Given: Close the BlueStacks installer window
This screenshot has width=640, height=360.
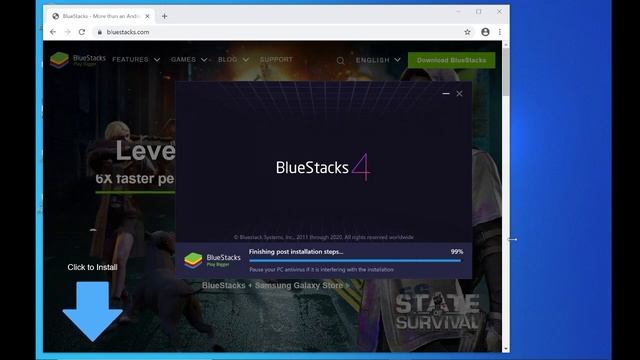Looking at the screenshot, I should [459, 93].
